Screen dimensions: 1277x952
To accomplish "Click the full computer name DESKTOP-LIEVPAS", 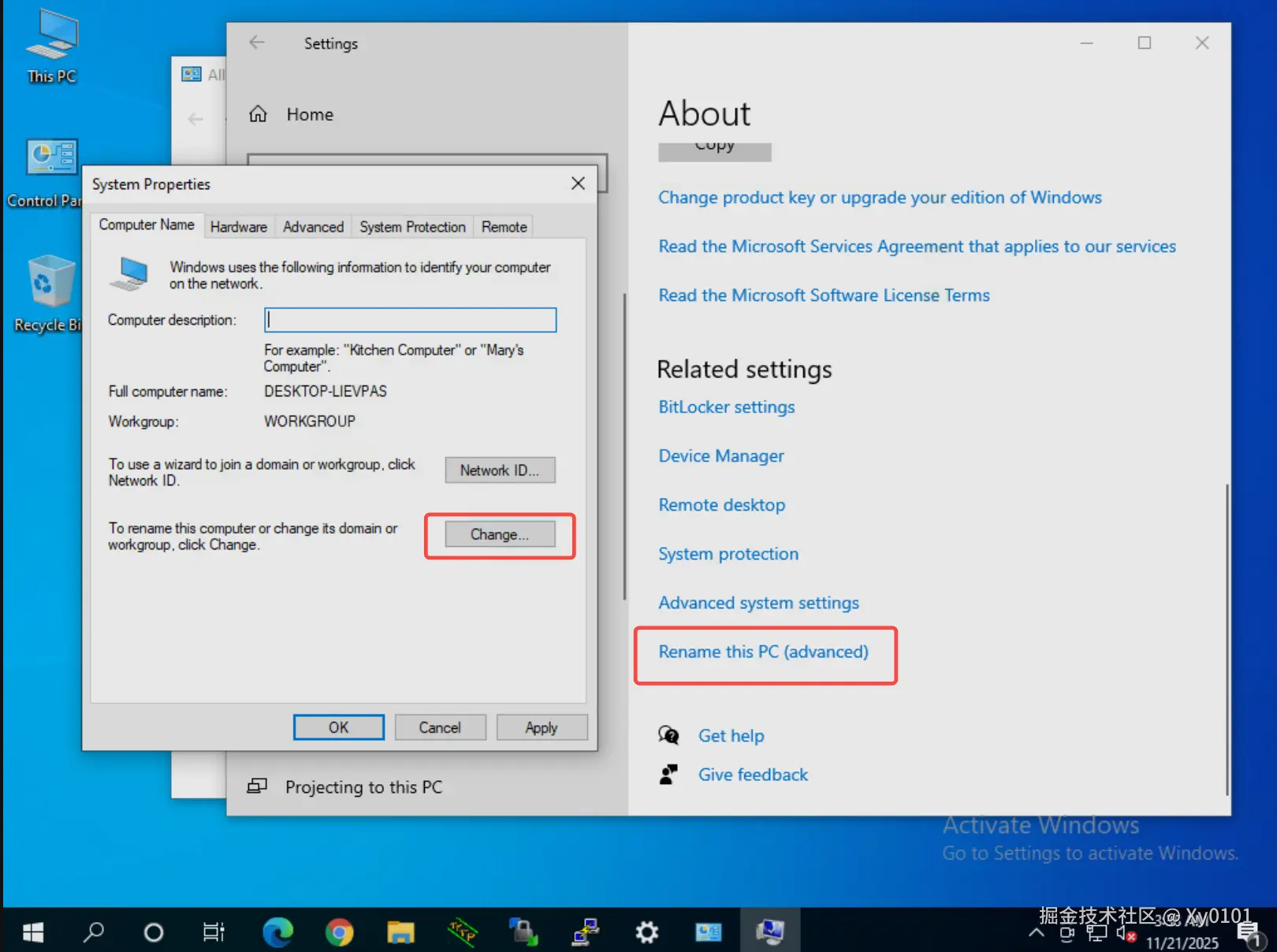I will (326, 391).
